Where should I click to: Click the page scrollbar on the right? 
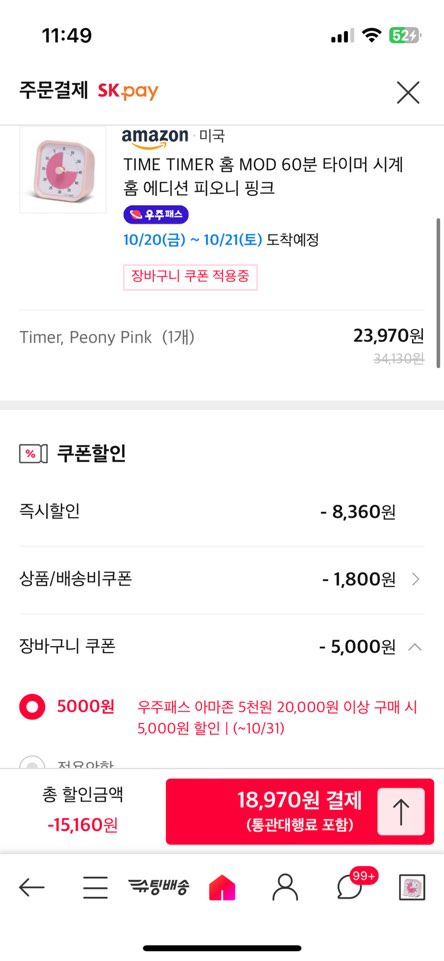pos(438,293)
